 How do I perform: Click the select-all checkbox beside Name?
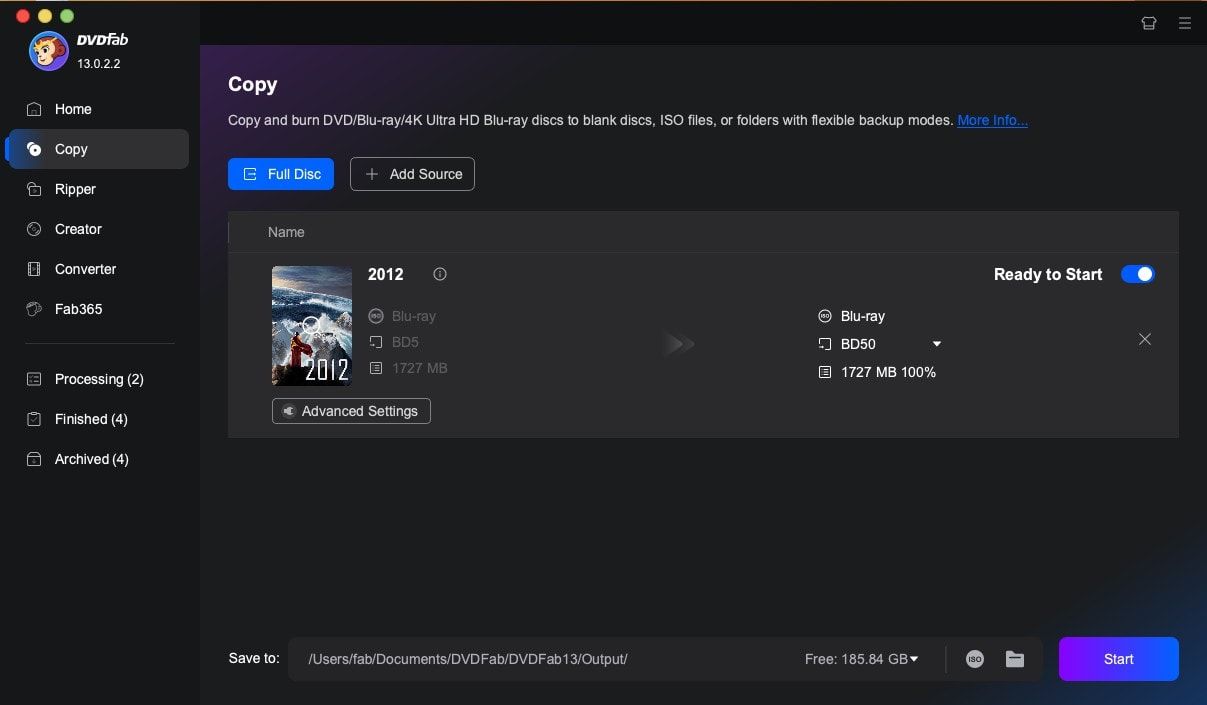pos(240,232)
